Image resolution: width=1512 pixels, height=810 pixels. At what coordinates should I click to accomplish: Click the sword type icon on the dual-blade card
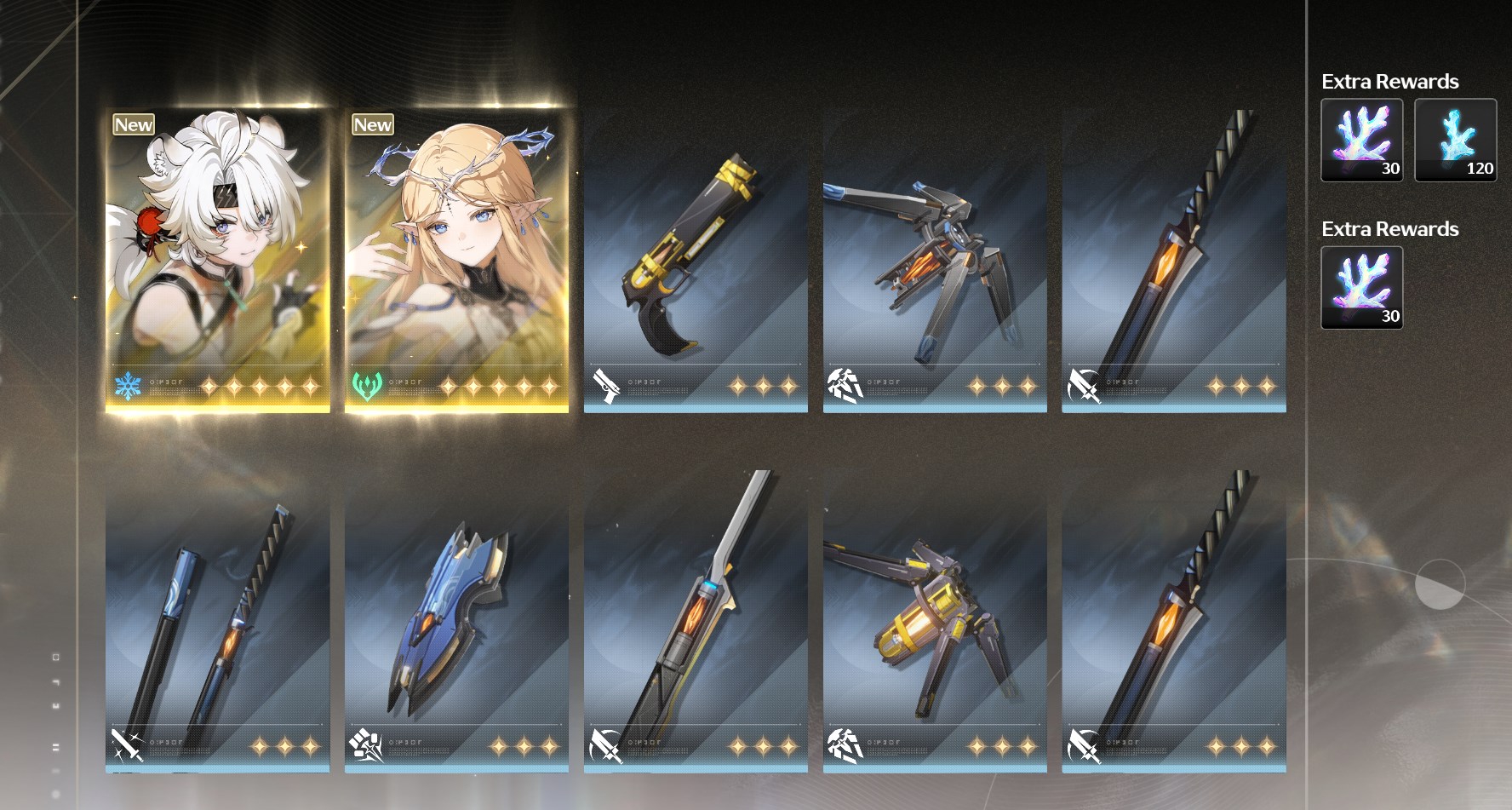[128, 746]
